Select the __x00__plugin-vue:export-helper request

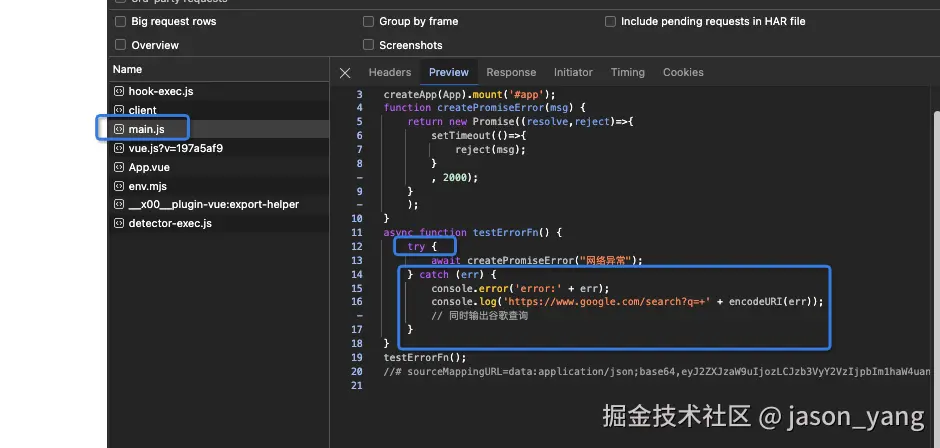coord(219,205)
